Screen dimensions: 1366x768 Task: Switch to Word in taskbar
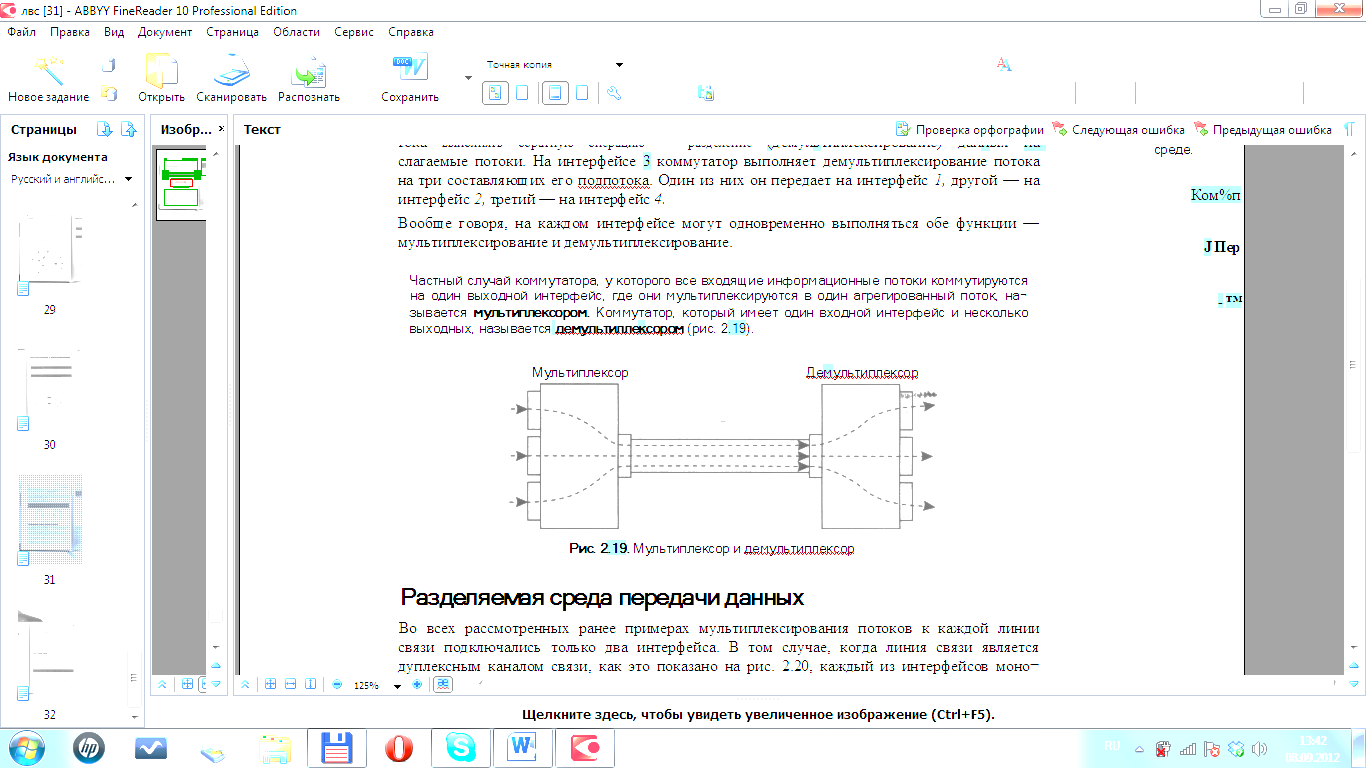(522, 748)
